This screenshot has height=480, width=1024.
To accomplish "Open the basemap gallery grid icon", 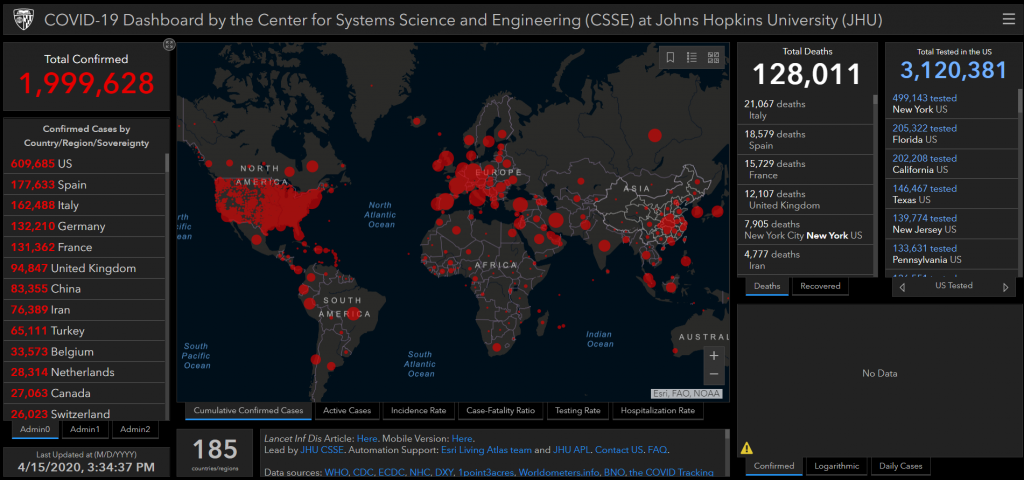I will 713,57.
